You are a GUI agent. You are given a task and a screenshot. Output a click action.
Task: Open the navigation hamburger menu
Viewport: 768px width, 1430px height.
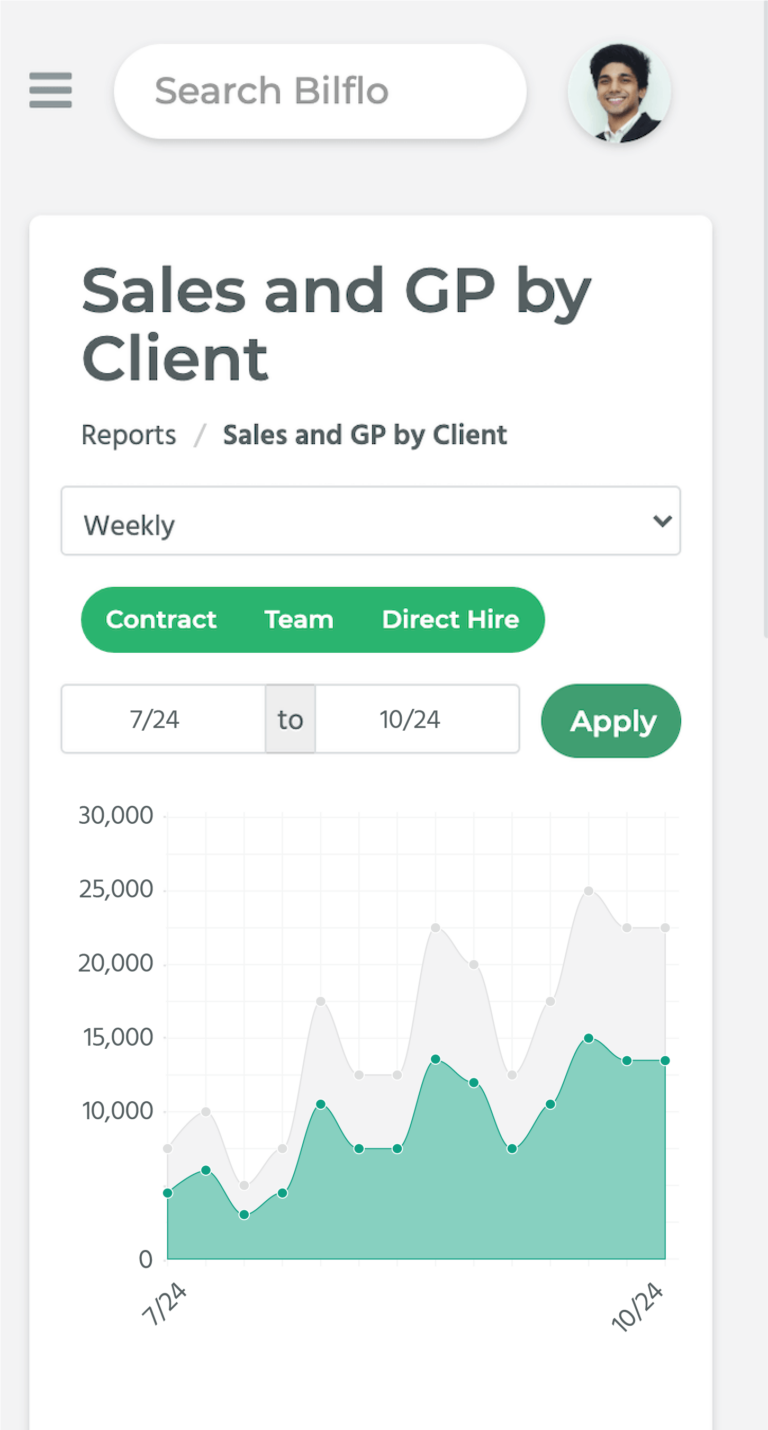(50, 91)
